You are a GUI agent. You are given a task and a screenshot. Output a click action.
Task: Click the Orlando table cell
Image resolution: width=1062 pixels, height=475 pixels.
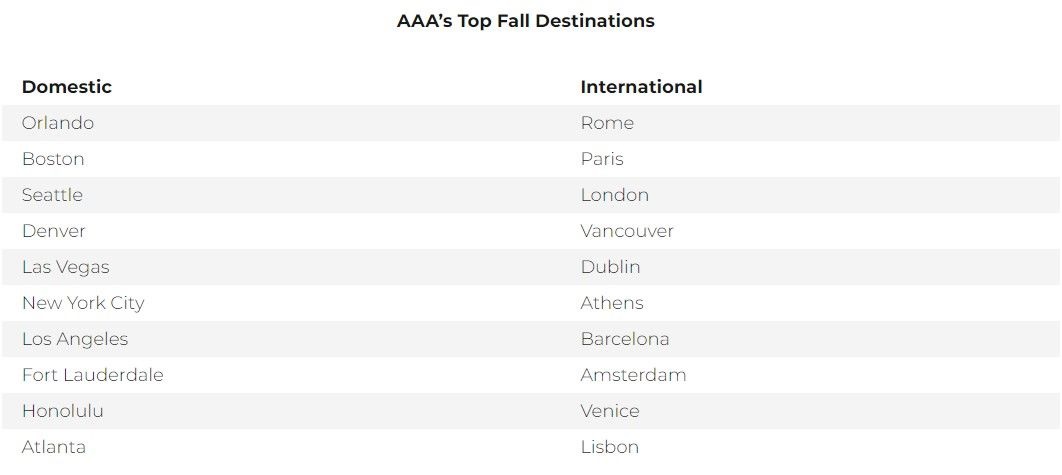(x=58, y=123)
